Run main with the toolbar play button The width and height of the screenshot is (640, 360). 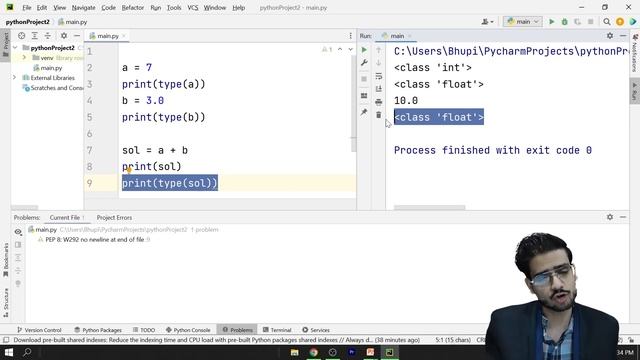pyautogui.click(x=551, y=22)
